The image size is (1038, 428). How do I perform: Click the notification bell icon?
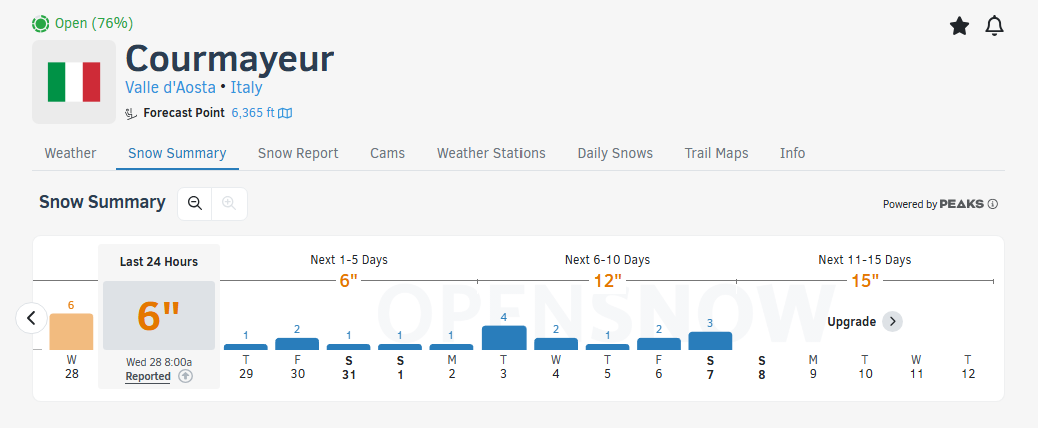click(994, 26)
